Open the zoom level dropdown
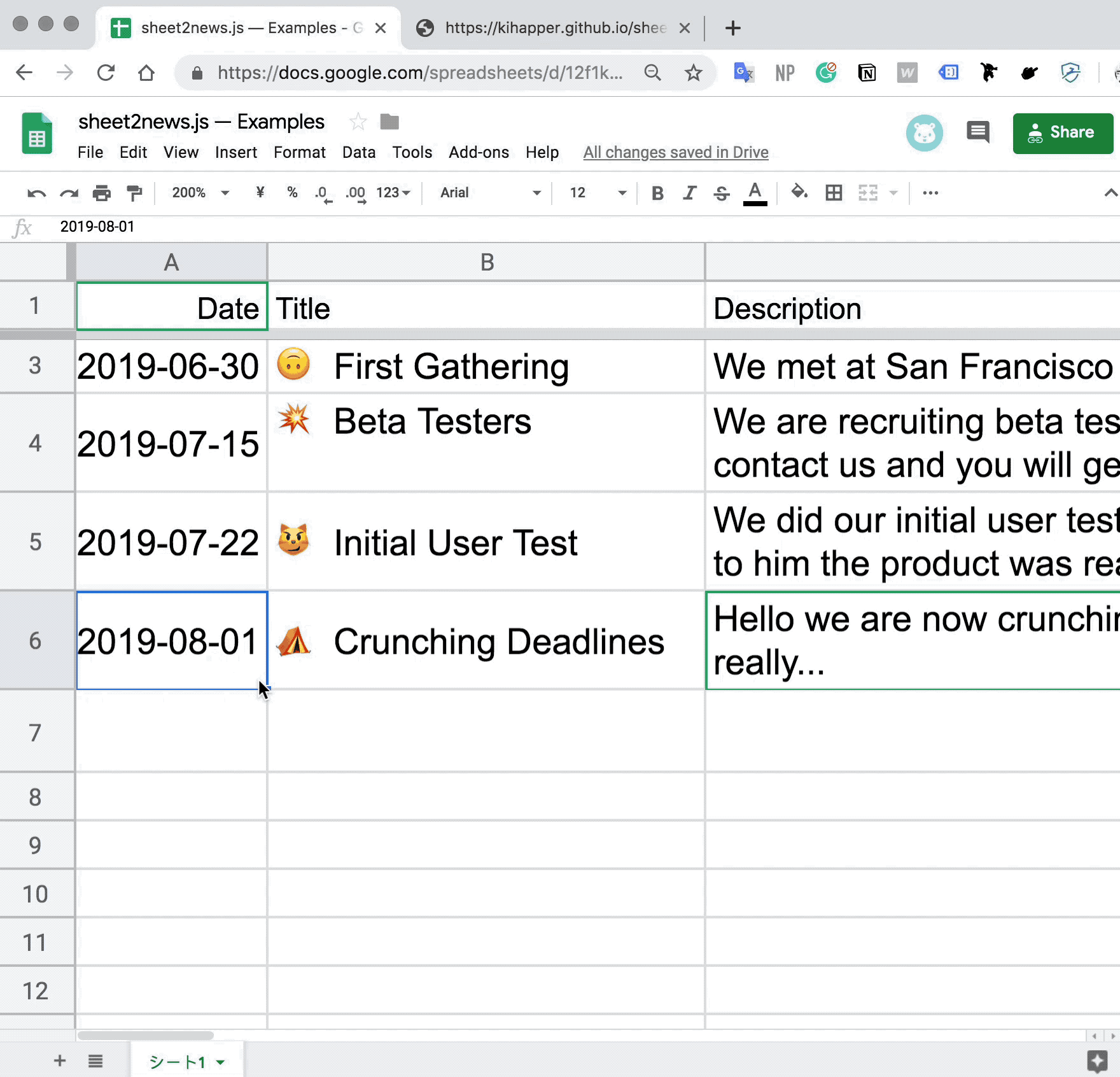The width and height of the screenshot is (1120, 1077). pos(200,192)
